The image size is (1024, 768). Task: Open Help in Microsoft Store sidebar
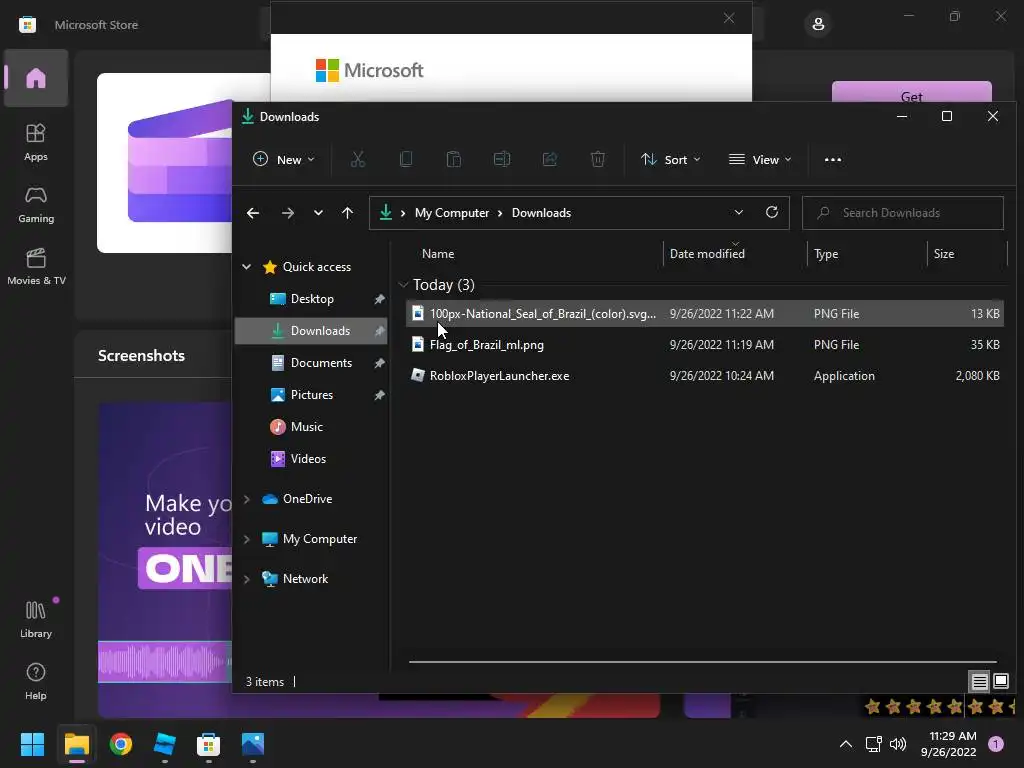[x=36, y=681]
